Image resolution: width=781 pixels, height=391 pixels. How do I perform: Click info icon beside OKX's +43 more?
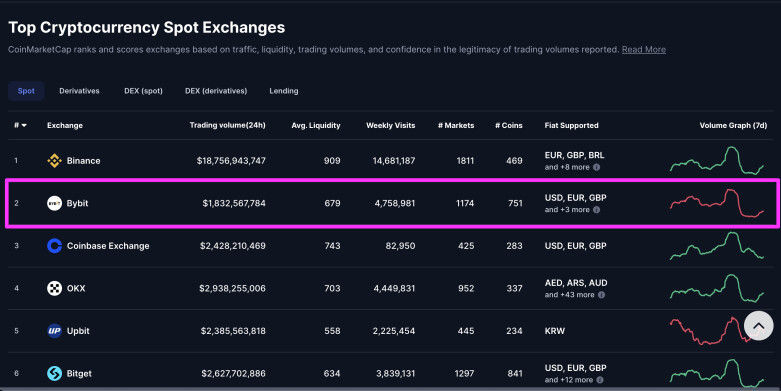coord(602,295)
